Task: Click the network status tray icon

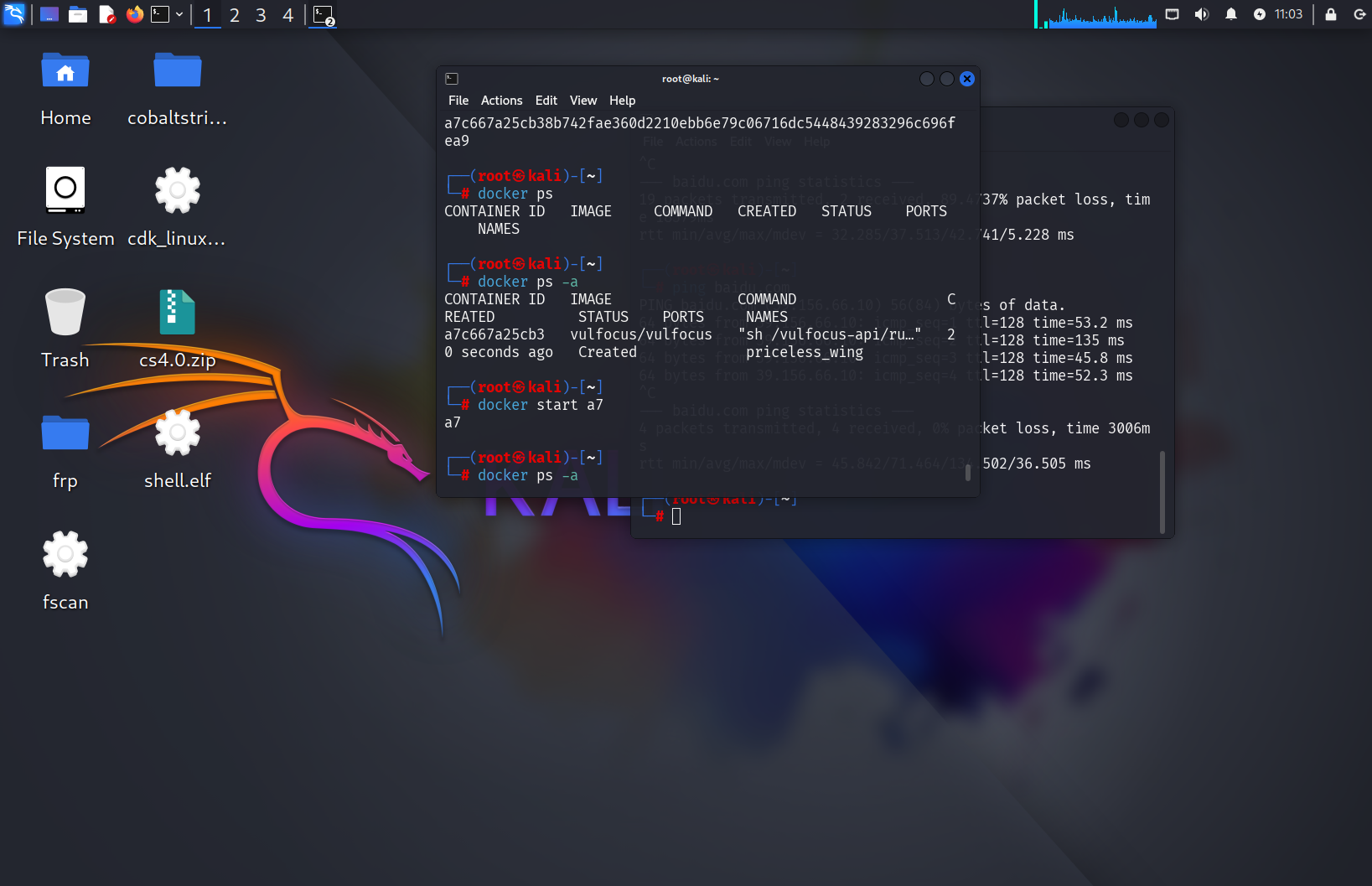Action: pos(1172,14)
